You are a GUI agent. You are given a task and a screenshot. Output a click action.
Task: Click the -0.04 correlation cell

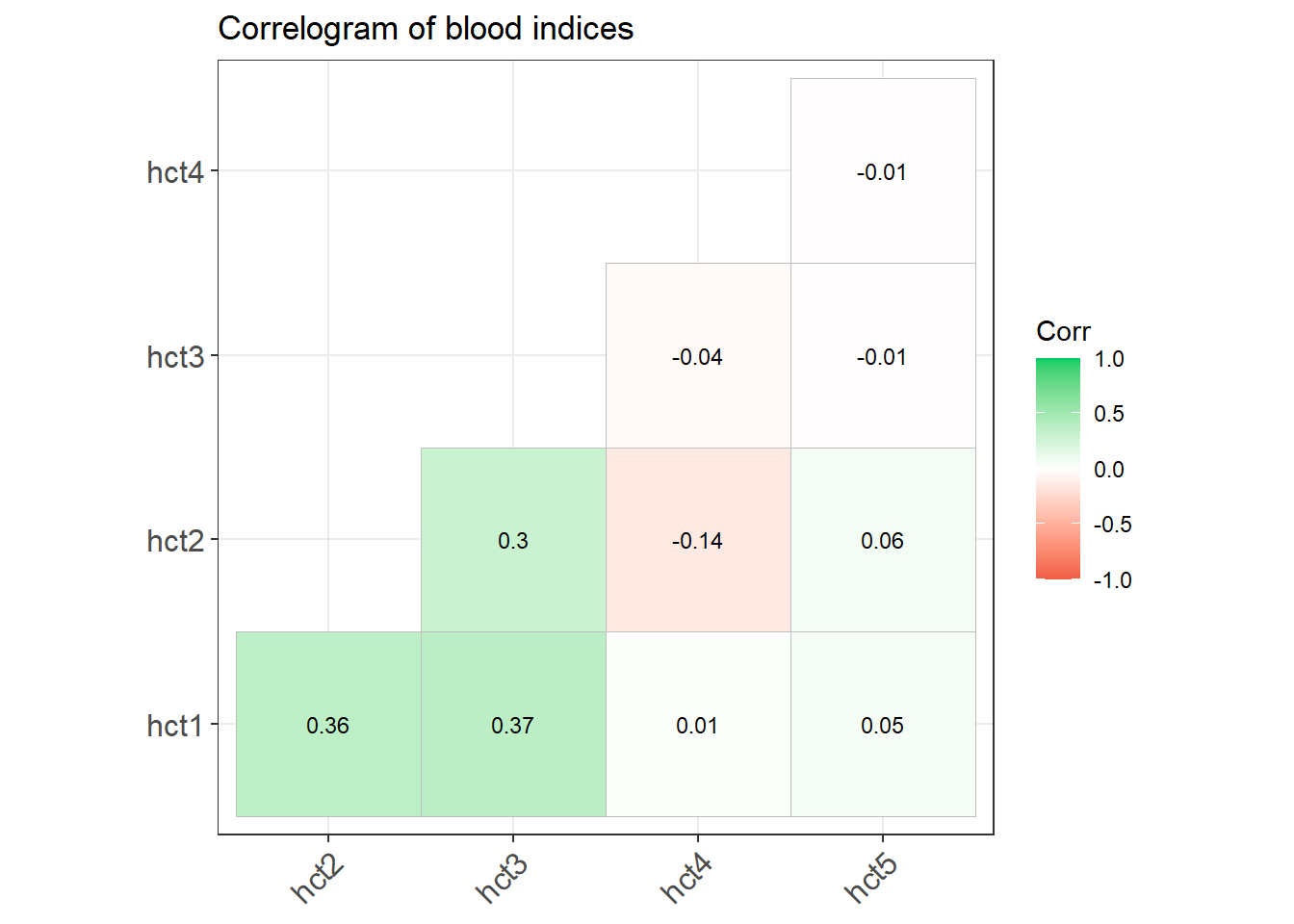pos(698,355)
